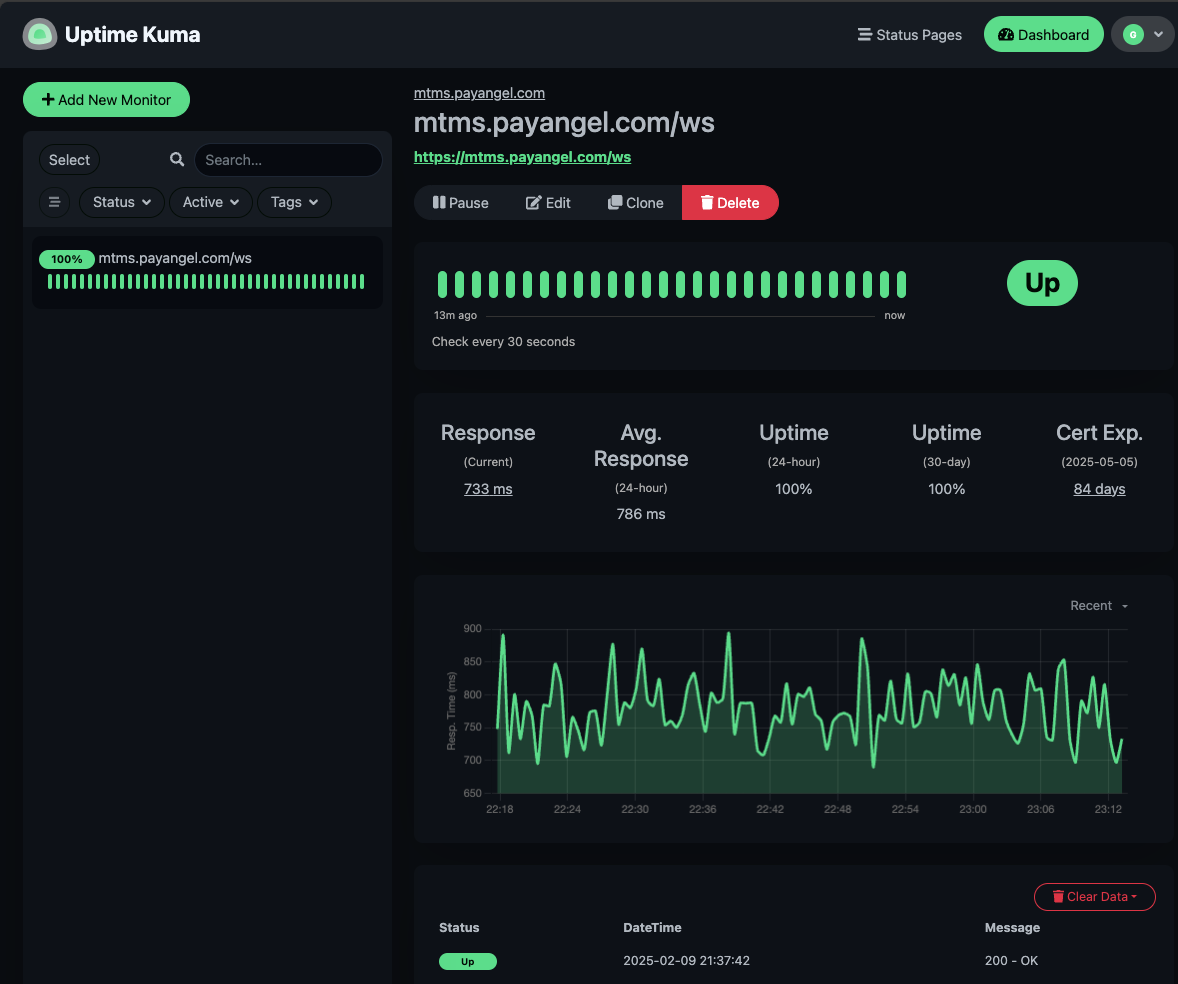Viewport: 1178px width, 984px height.
Task: Delete the mtms.payangel.com/ws monitor
Action: [730, 203]
